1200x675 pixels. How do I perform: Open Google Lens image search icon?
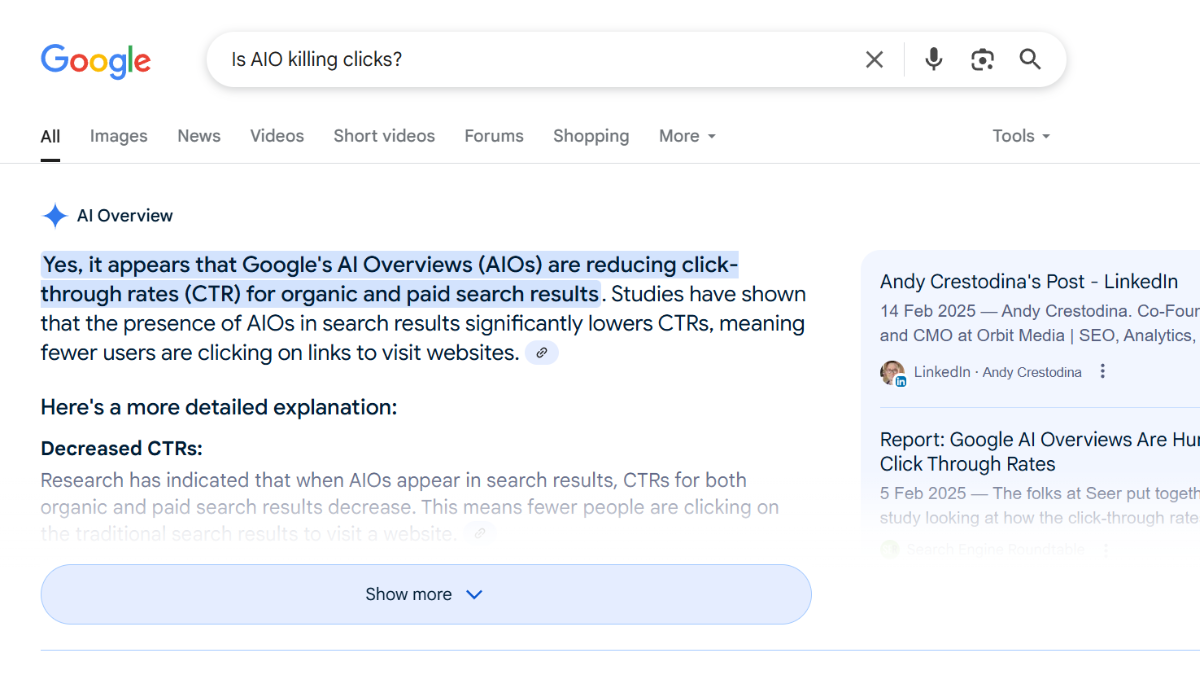click(x=982, y=60)
